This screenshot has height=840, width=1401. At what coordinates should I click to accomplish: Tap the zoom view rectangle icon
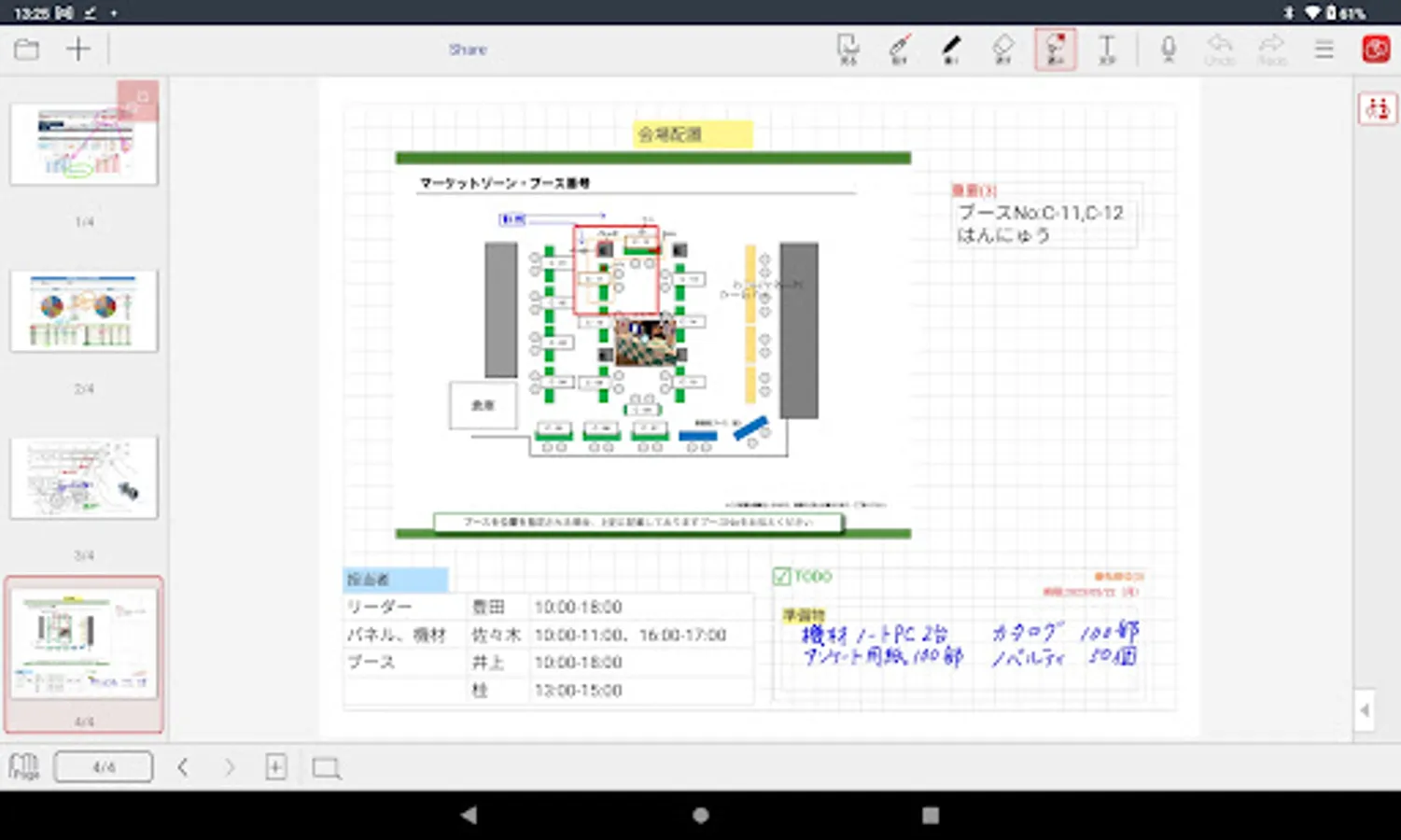click(x=326, y=768)
